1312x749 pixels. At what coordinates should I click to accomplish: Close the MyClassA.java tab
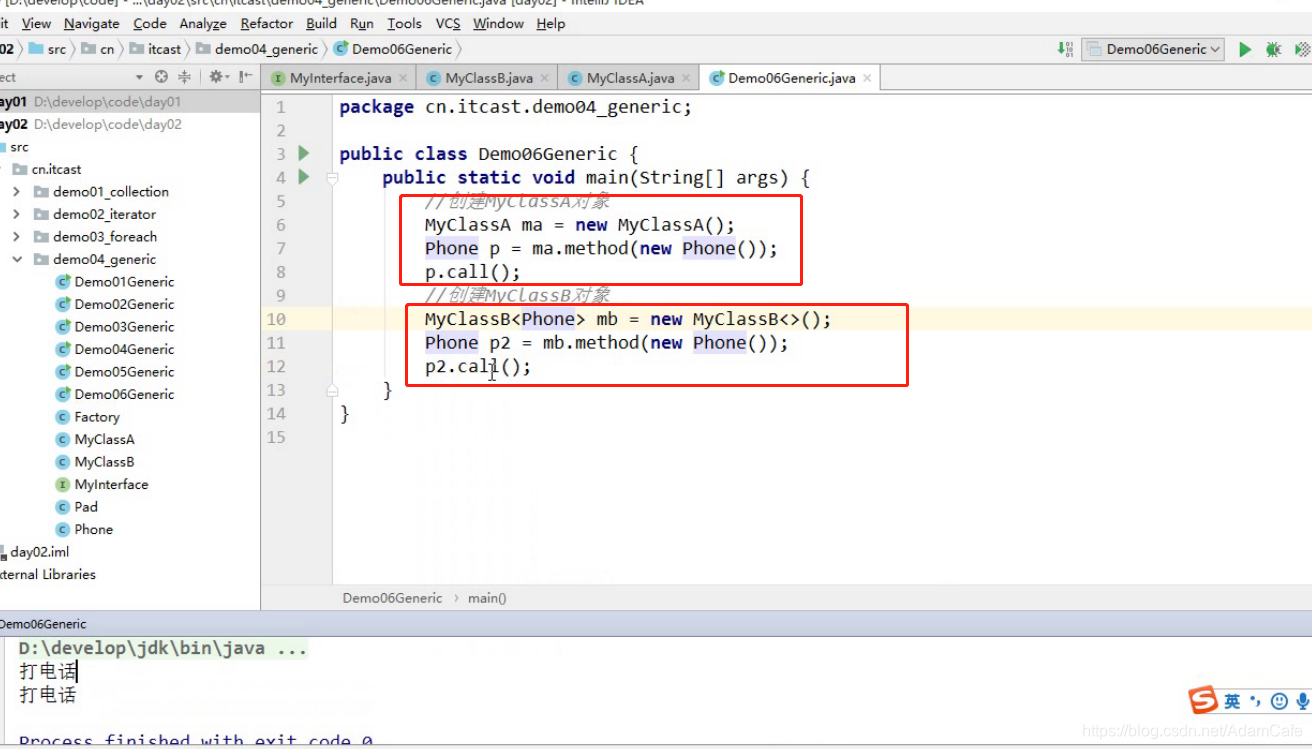click(x=686, y=78)
